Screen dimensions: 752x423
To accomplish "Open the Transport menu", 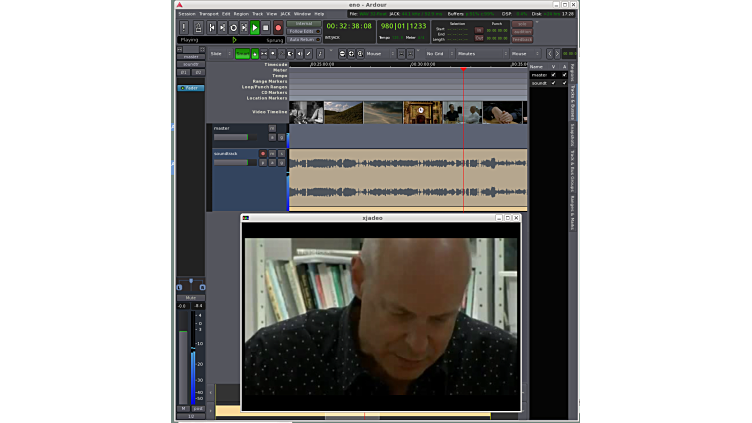I will 209,14.
